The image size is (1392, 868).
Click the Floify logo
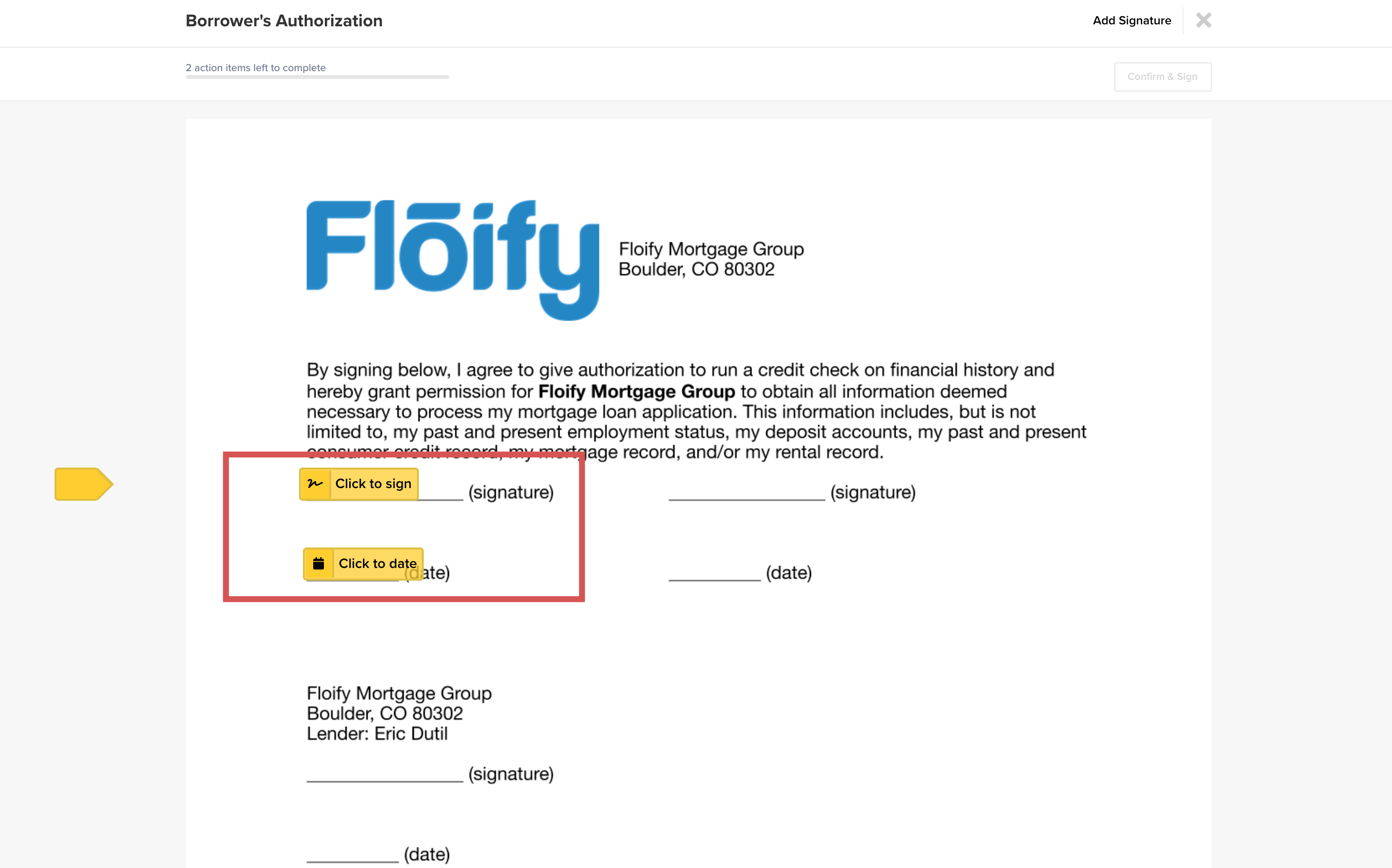pos(452,259)
